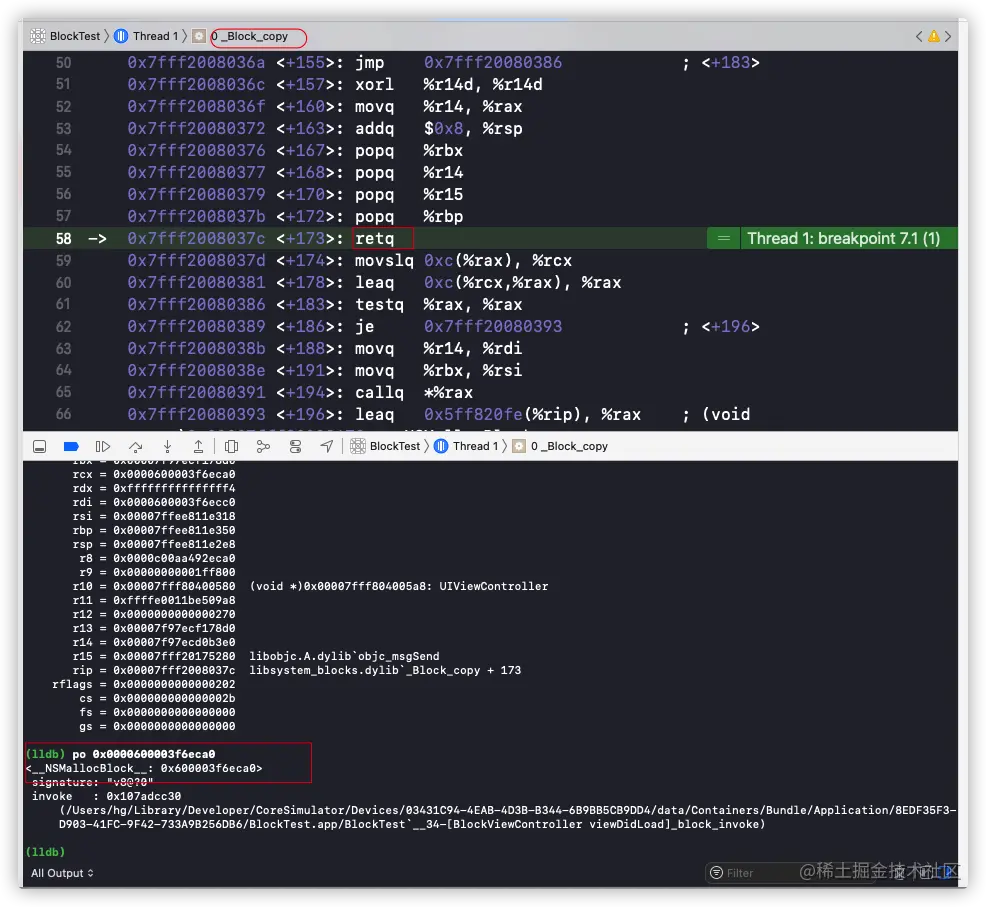Step over the current instruction

(x=135, y=447)
